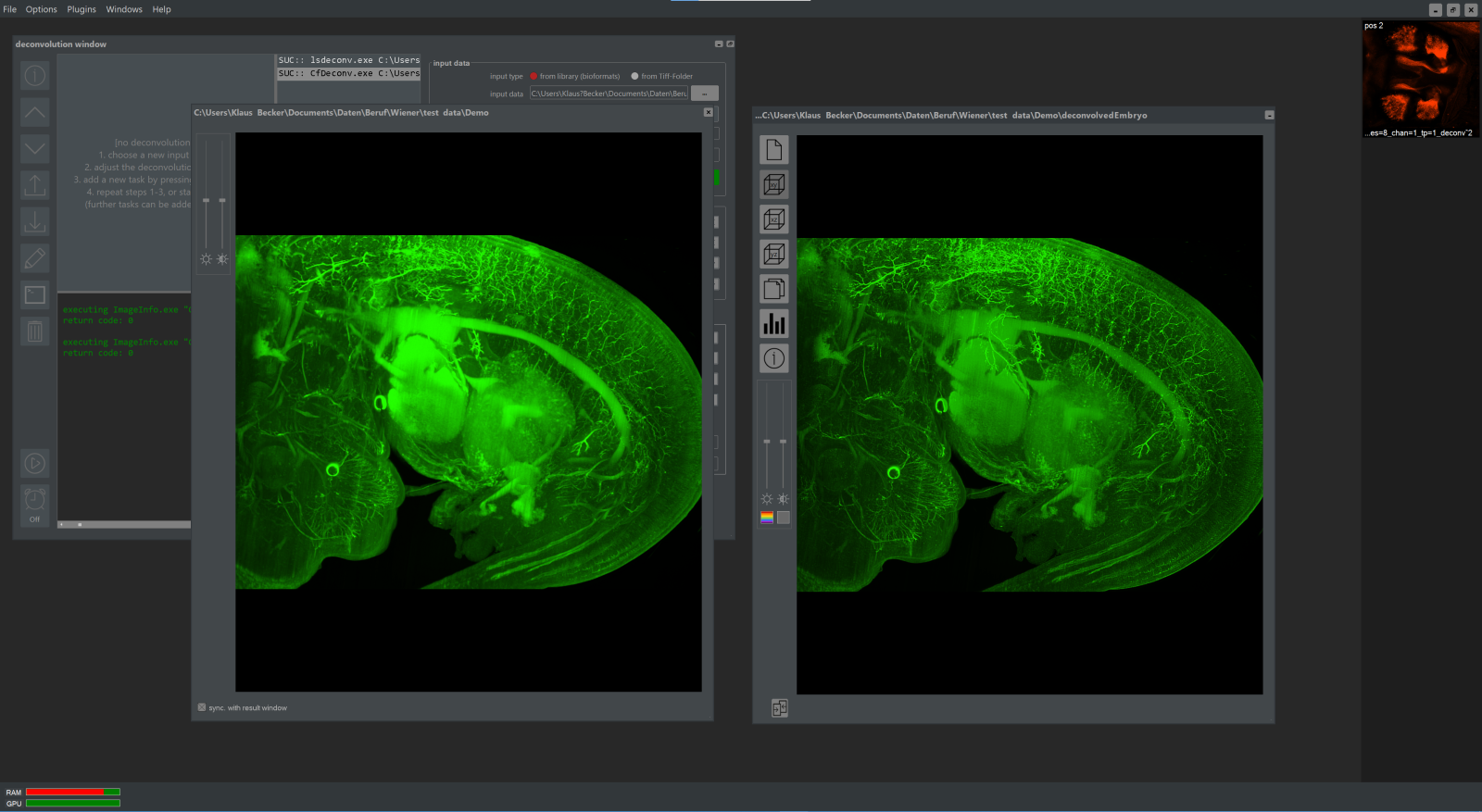Choose the 'from Tiff-Folder' input type
Viewport: 1482px width, 812px height.
click(x=634, y=77)
